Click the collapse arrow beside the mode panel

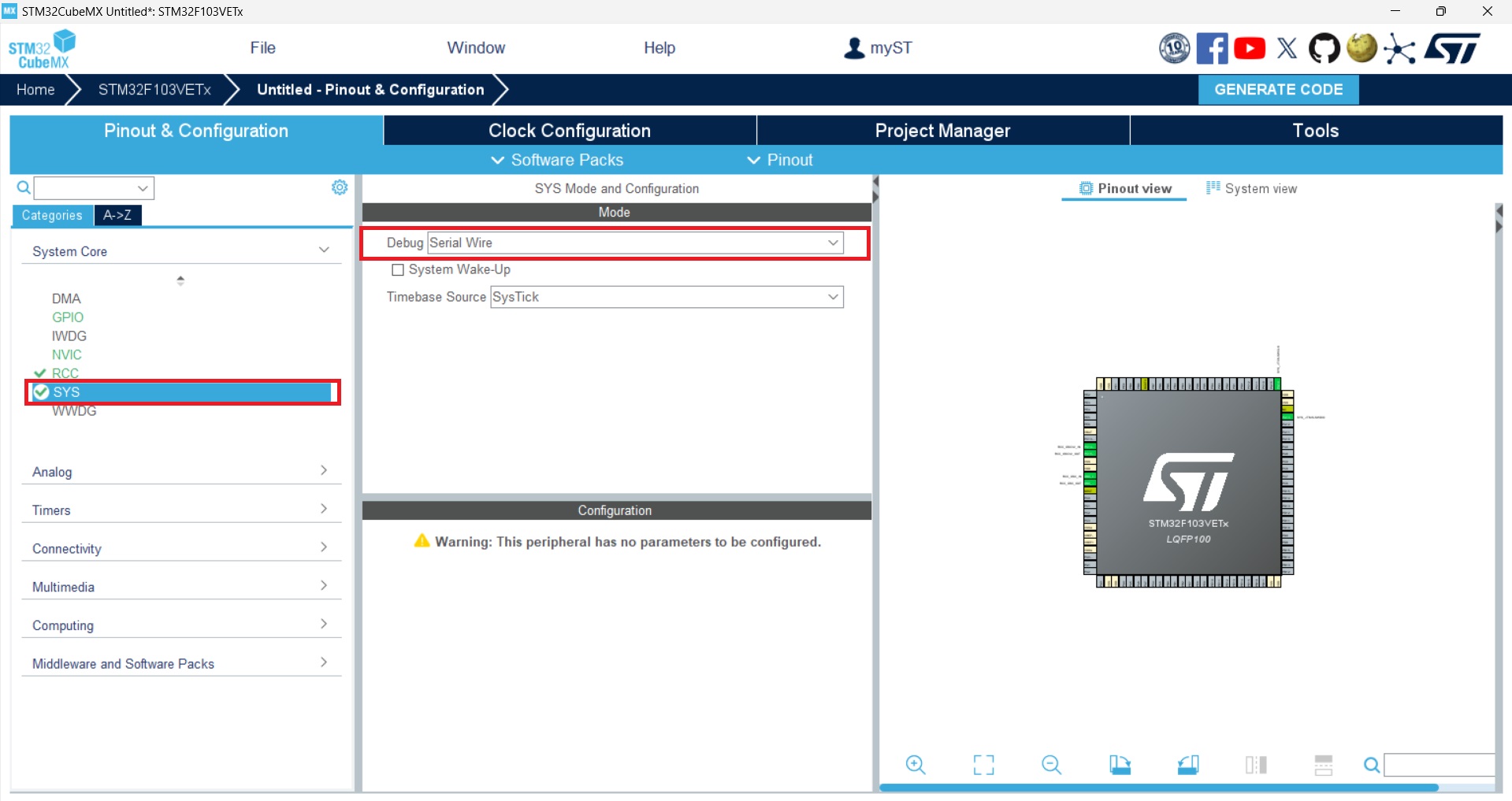click(875, 190)
